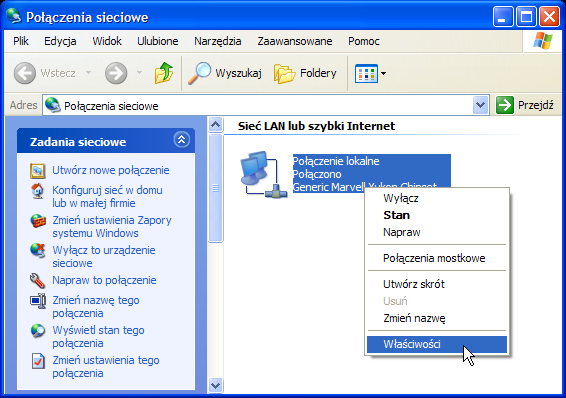Open the forward history dropdown arrow

click(139, 73)
